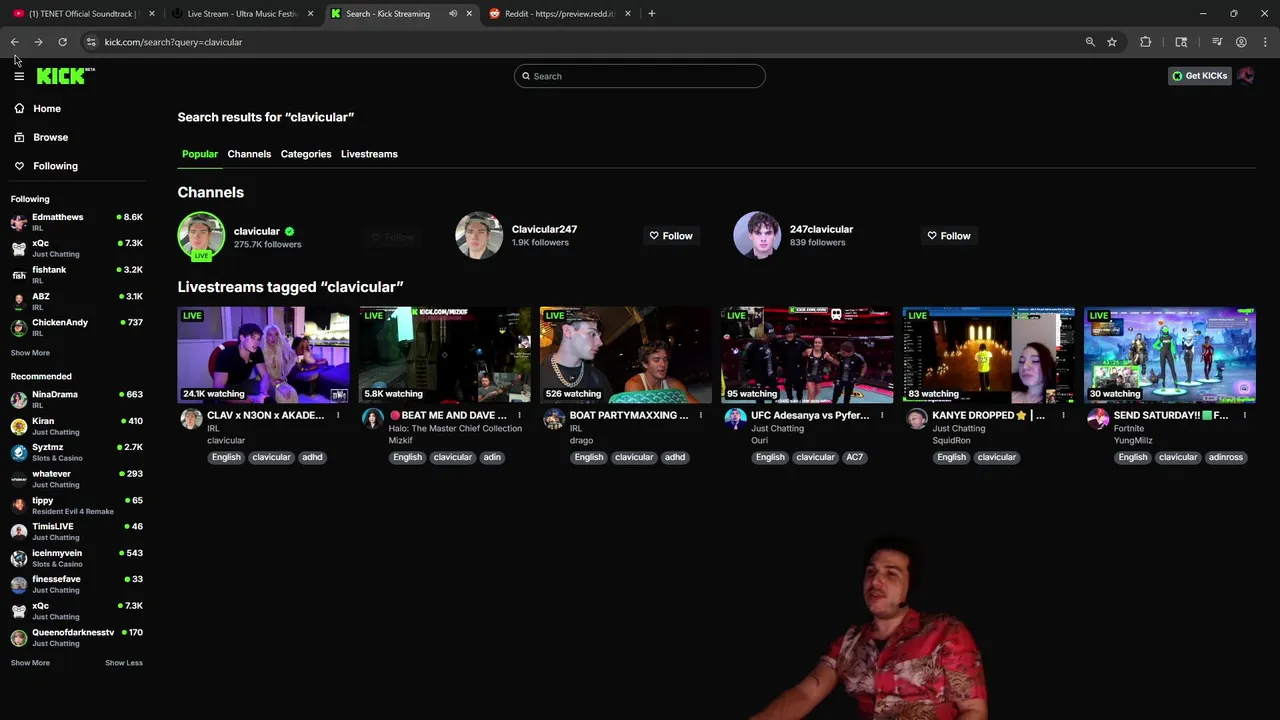Open BEAT ME AND DAVE stream thumbnail

(445, 355)
